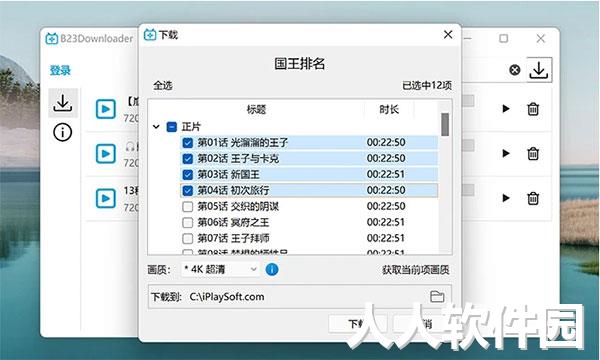600x360 pixels.
Task: Check episode 第05话 交织的阴谋
Action: pos(188,207)
